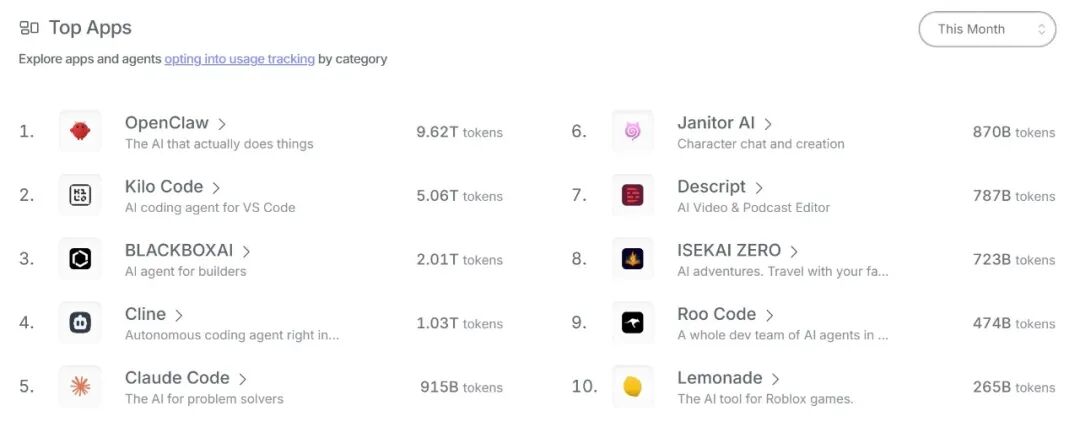Click the Janitor AI swirl icon
This screenshot has width=1080, height=433.
(632, 131)
